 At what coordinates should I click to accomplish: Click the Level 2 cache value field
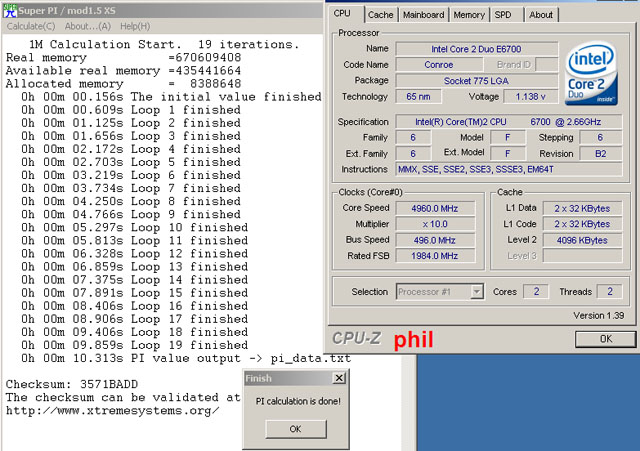580,240
